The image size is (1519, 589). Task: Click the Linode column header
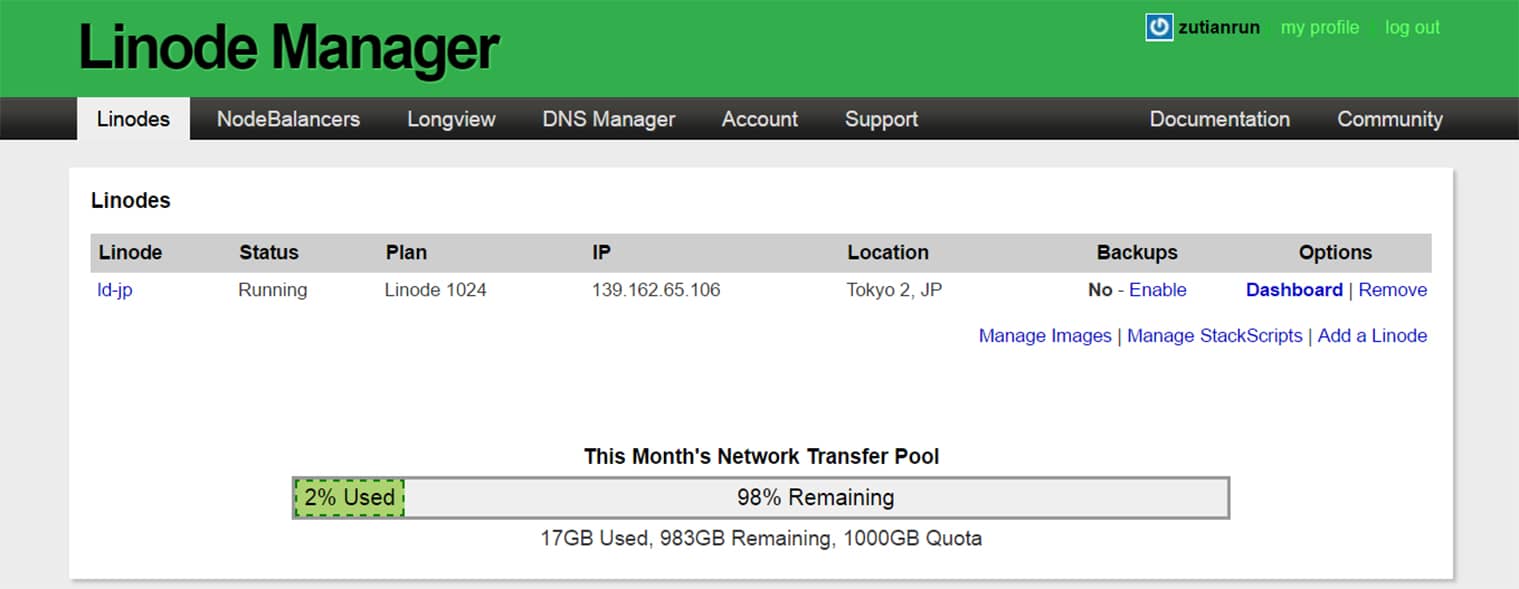[130, 253]
